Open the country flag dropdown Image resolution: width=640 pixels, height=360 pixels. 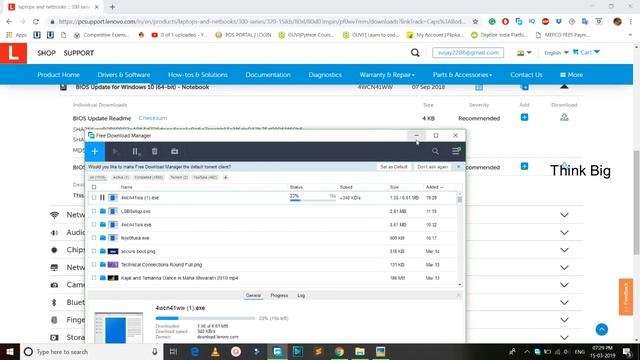click(524, 53)
